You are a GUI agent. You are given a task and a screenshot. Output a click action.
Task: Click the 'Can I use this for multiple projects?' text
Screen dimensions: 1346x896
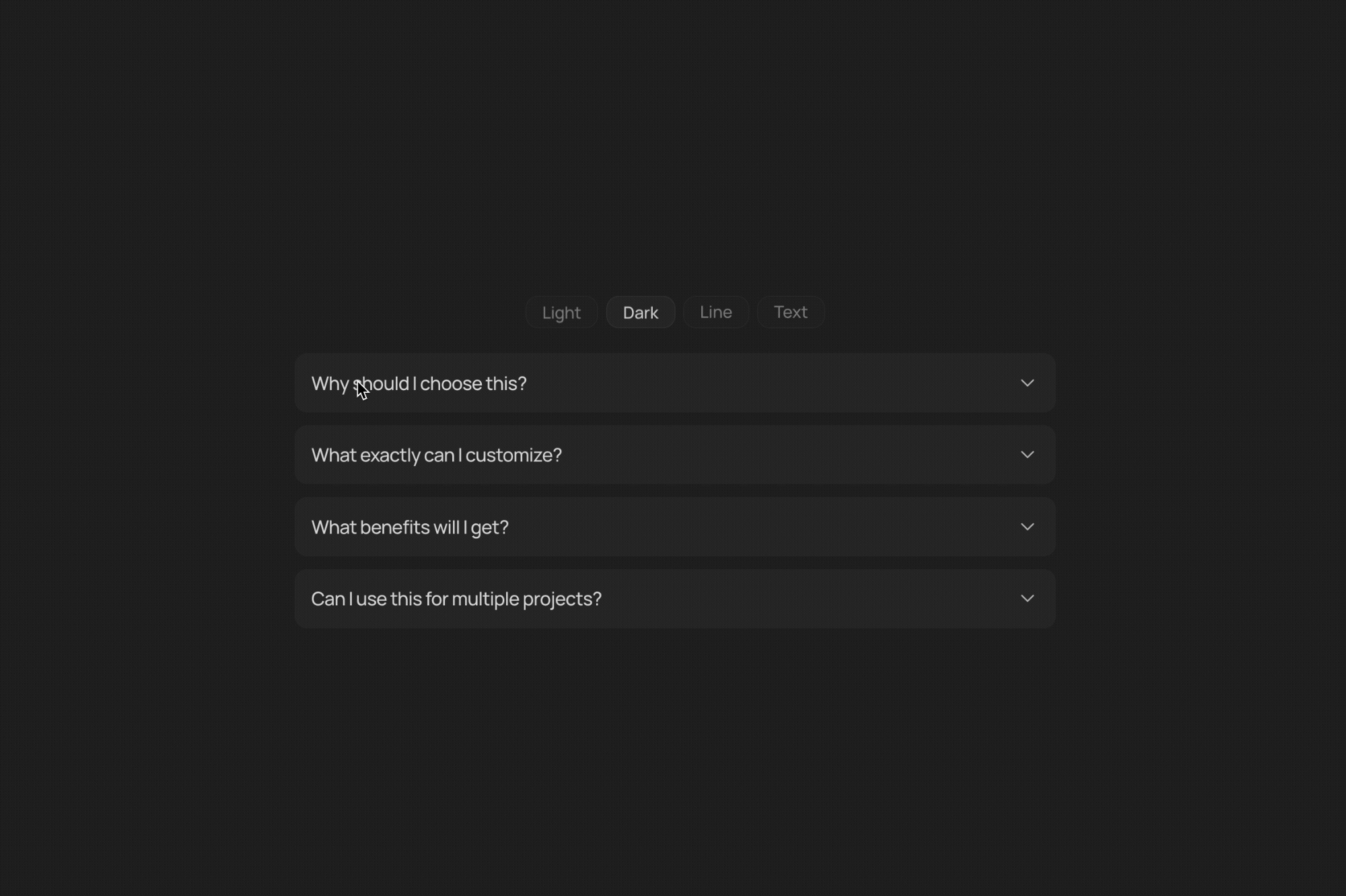[x=456, y=599]
